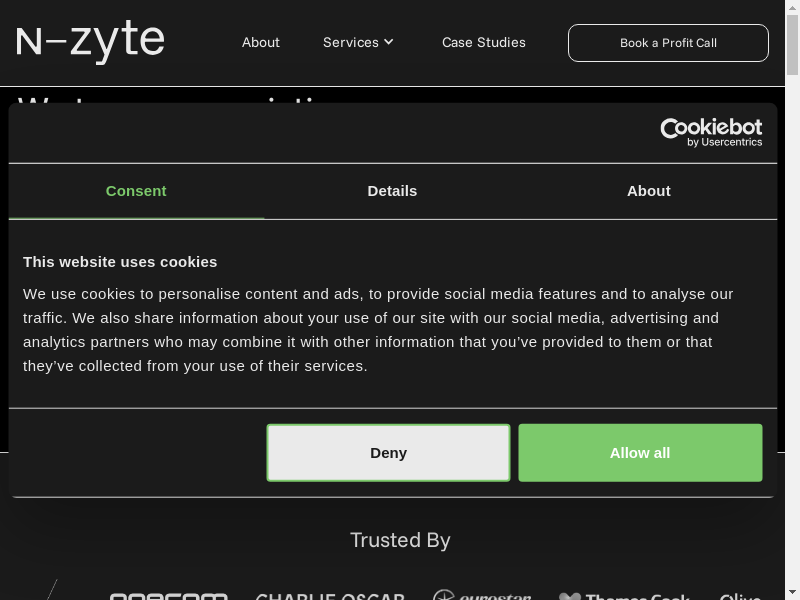Click the page's vertical scrollbar
This screenshot has width=800, height=600.
[792, 300]
